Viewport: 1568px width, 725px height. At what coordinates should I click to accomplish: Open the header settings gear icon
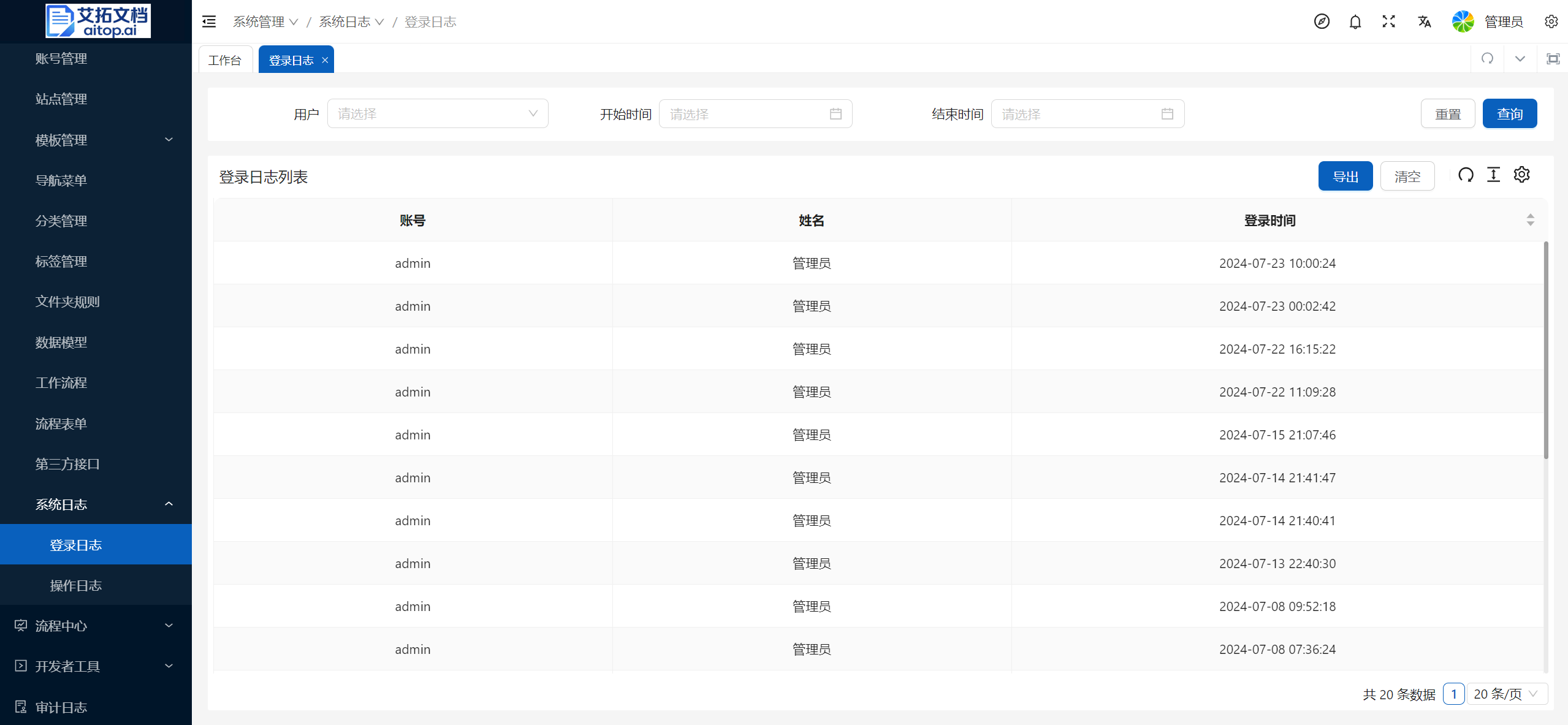[x=1551, y=22]
